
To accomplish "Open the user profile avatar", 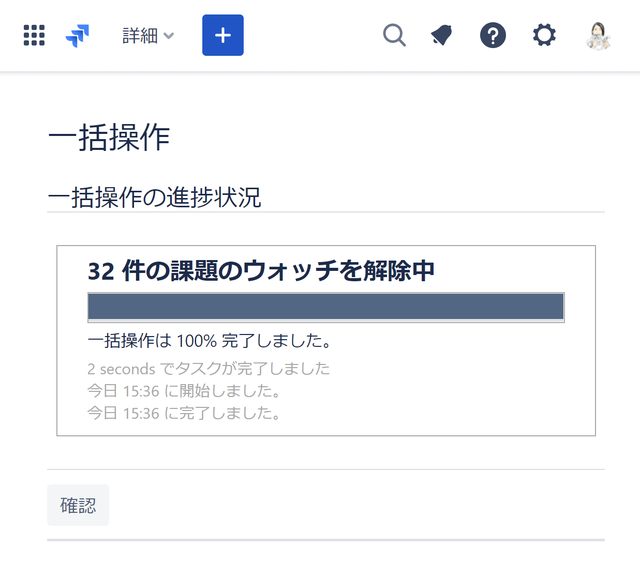I will [x=598, y=36].
